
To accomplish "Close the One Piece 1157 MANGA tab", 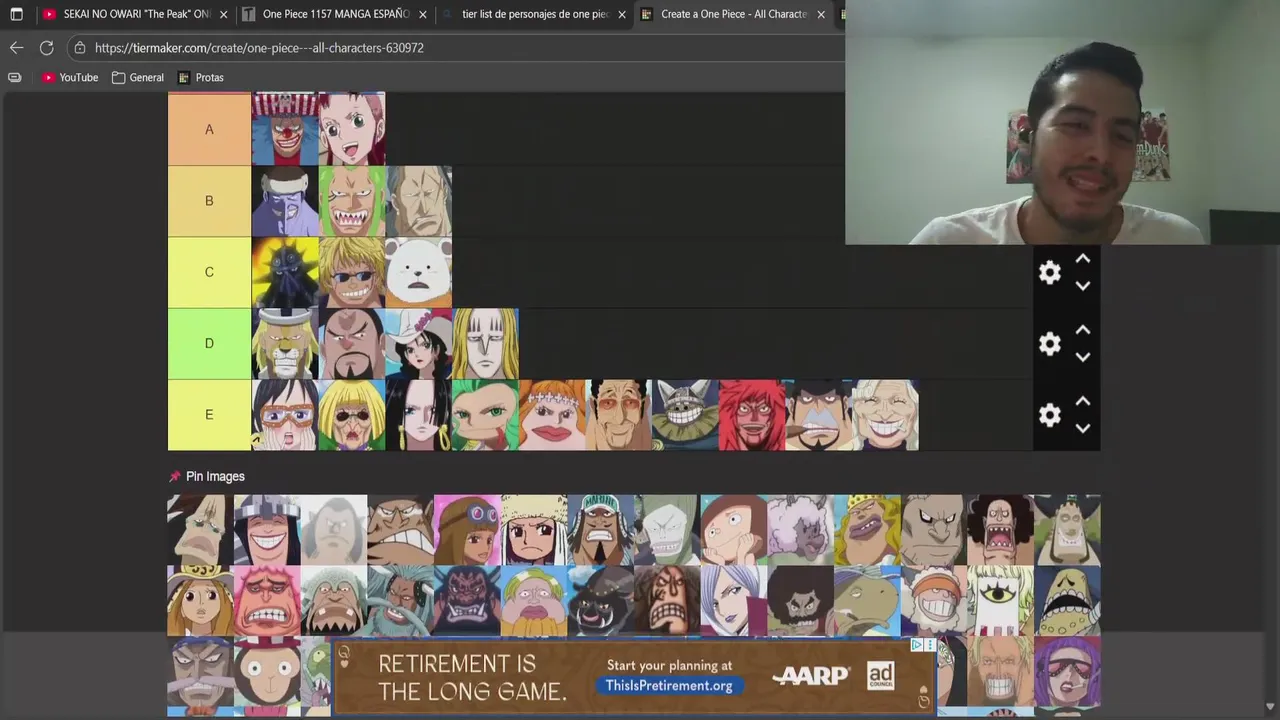I will click(423, 14).
